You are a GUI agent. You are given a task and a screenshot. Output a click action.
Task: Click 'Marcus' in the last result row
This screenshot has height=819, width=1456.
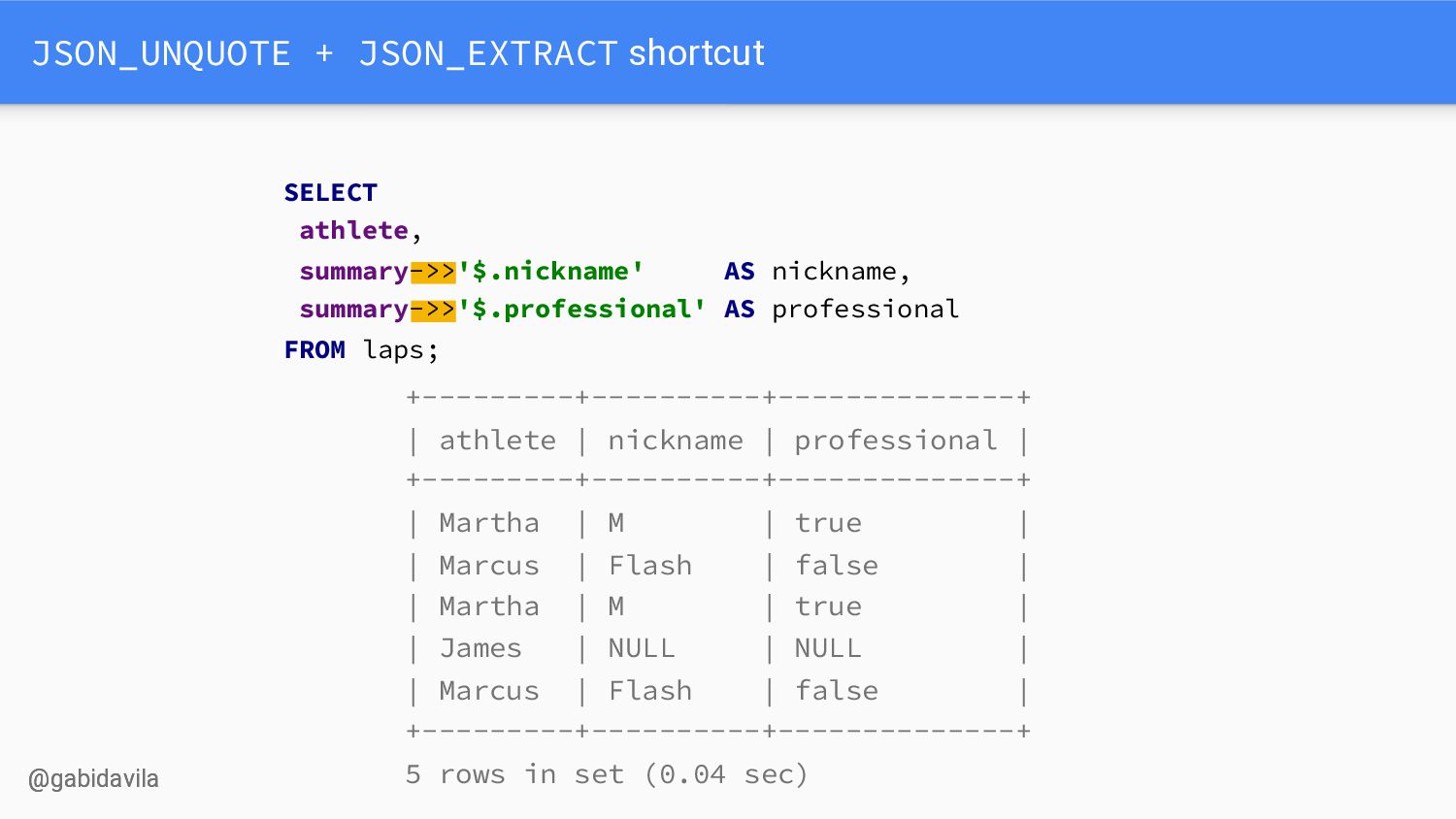click(489, 691)
